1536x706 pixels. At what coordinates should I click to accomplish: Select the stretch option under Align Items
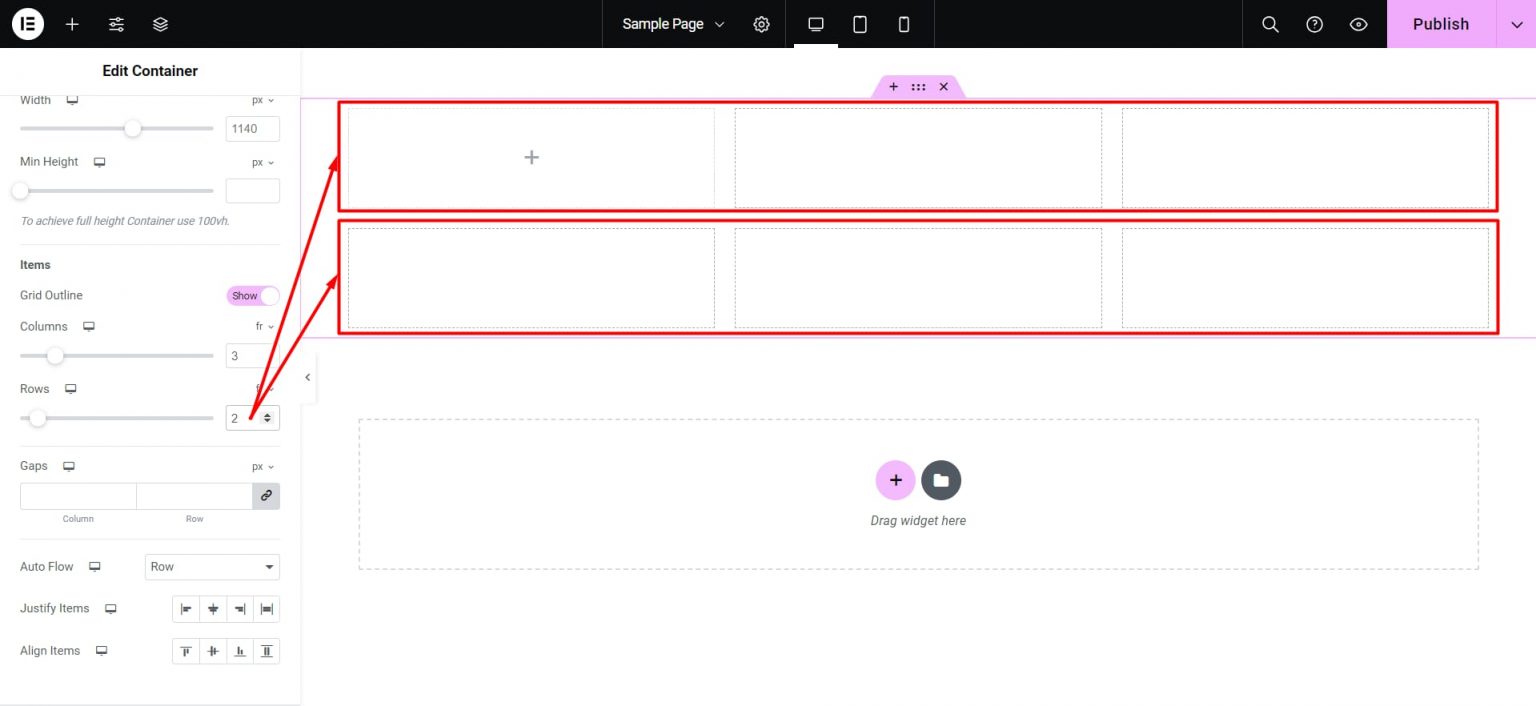click(x=266, y=651)
